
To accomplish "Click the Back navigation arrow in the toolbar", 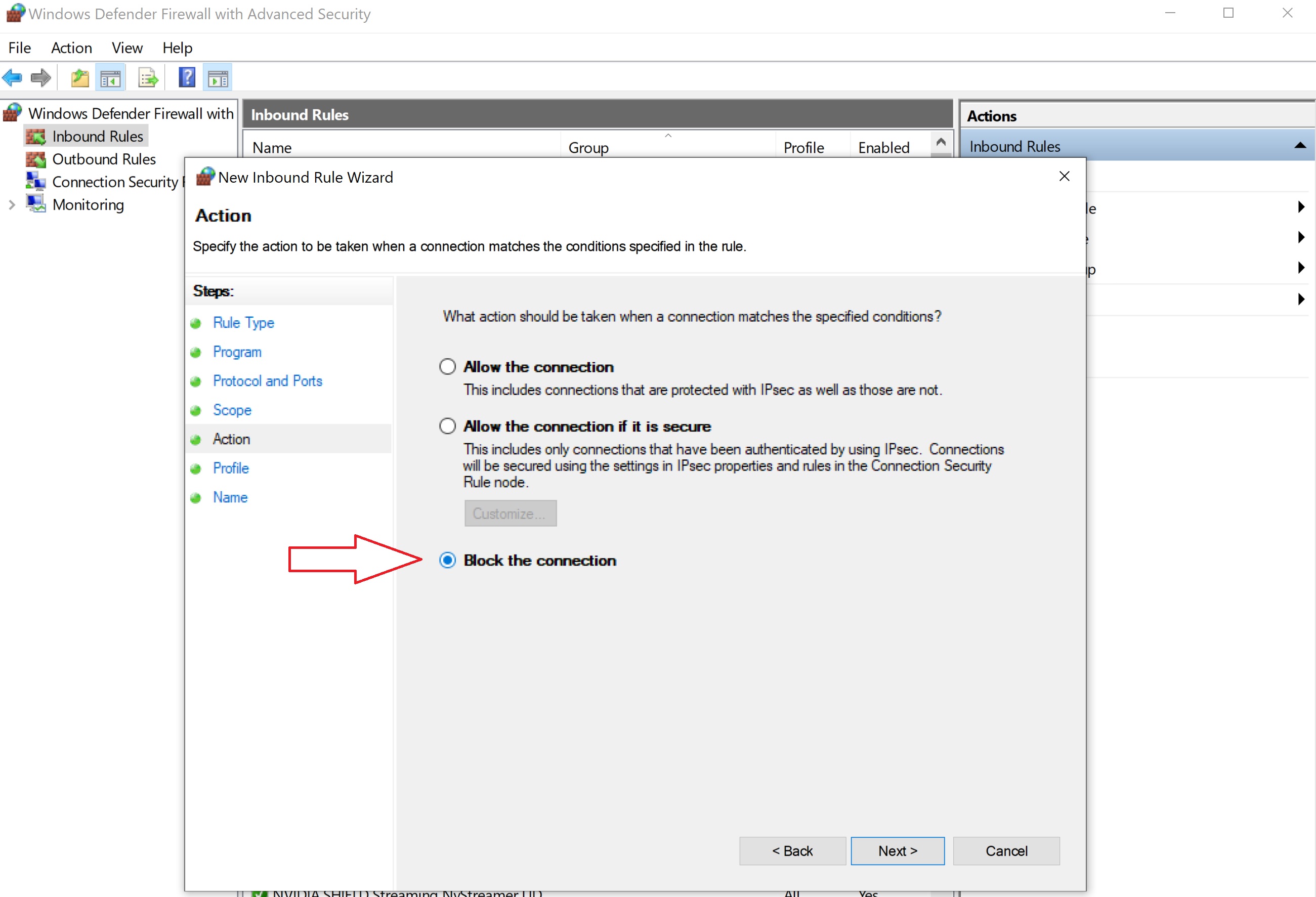I will pyautogui.click(x=12, y=77).
